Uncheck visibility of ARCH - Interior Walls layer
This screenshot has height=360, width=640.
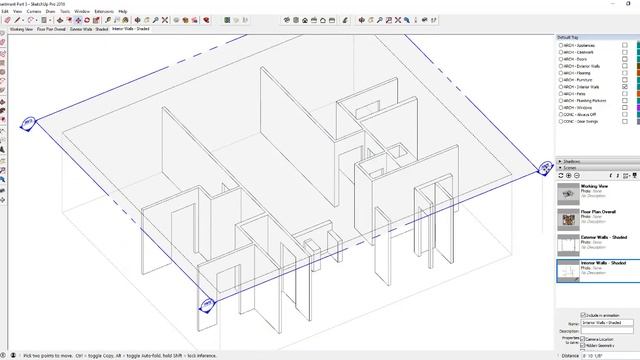click(624, 87)
